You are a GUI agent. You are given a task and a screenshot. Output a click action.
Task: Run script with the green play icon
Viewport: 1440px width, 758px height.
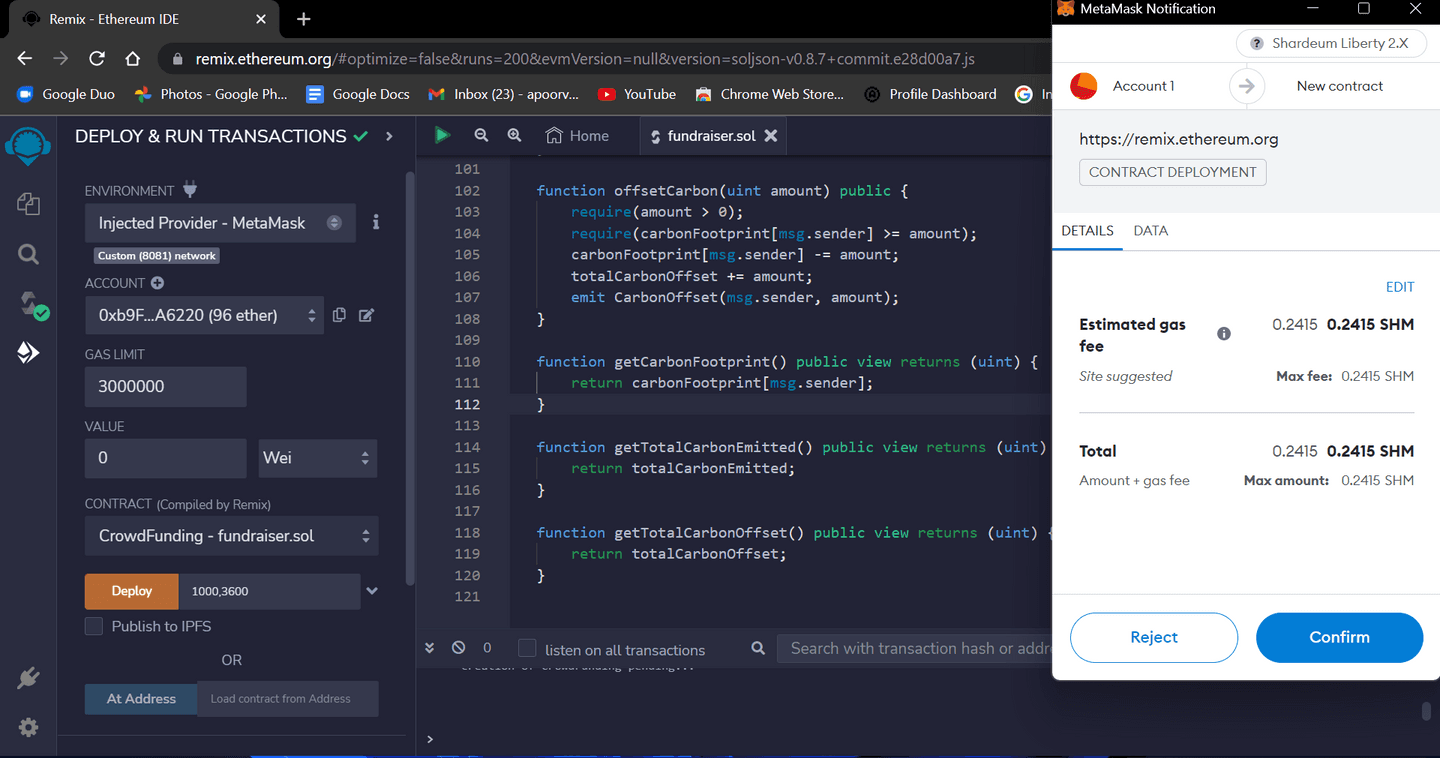[442, 135]
